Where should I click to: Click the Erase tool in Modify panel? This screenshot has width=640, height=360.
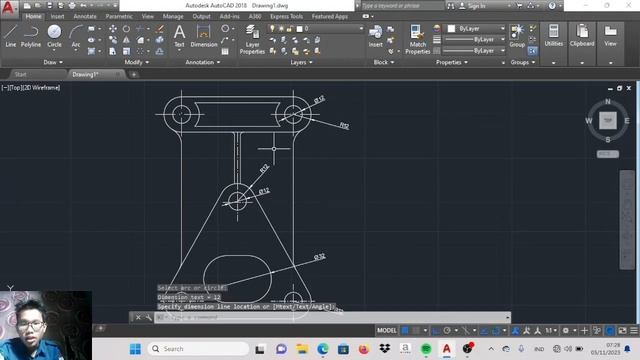160,29
